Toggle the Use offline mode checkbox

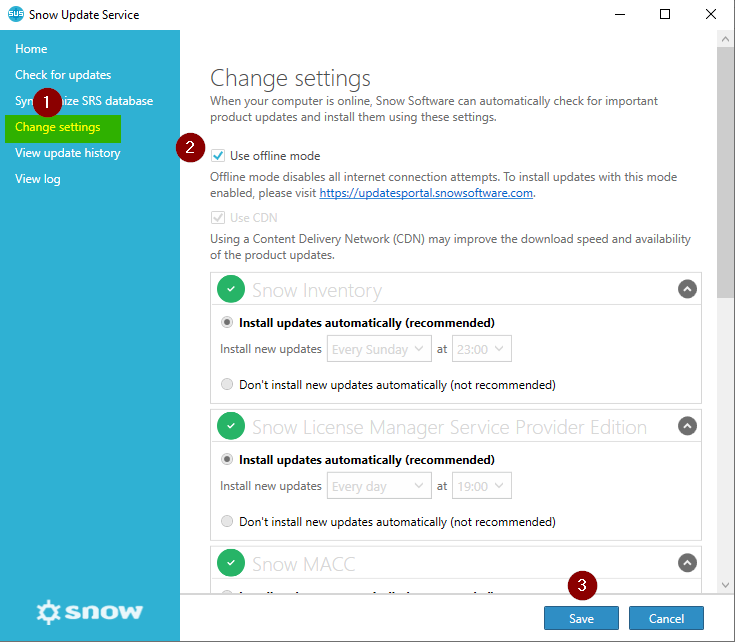218,156
